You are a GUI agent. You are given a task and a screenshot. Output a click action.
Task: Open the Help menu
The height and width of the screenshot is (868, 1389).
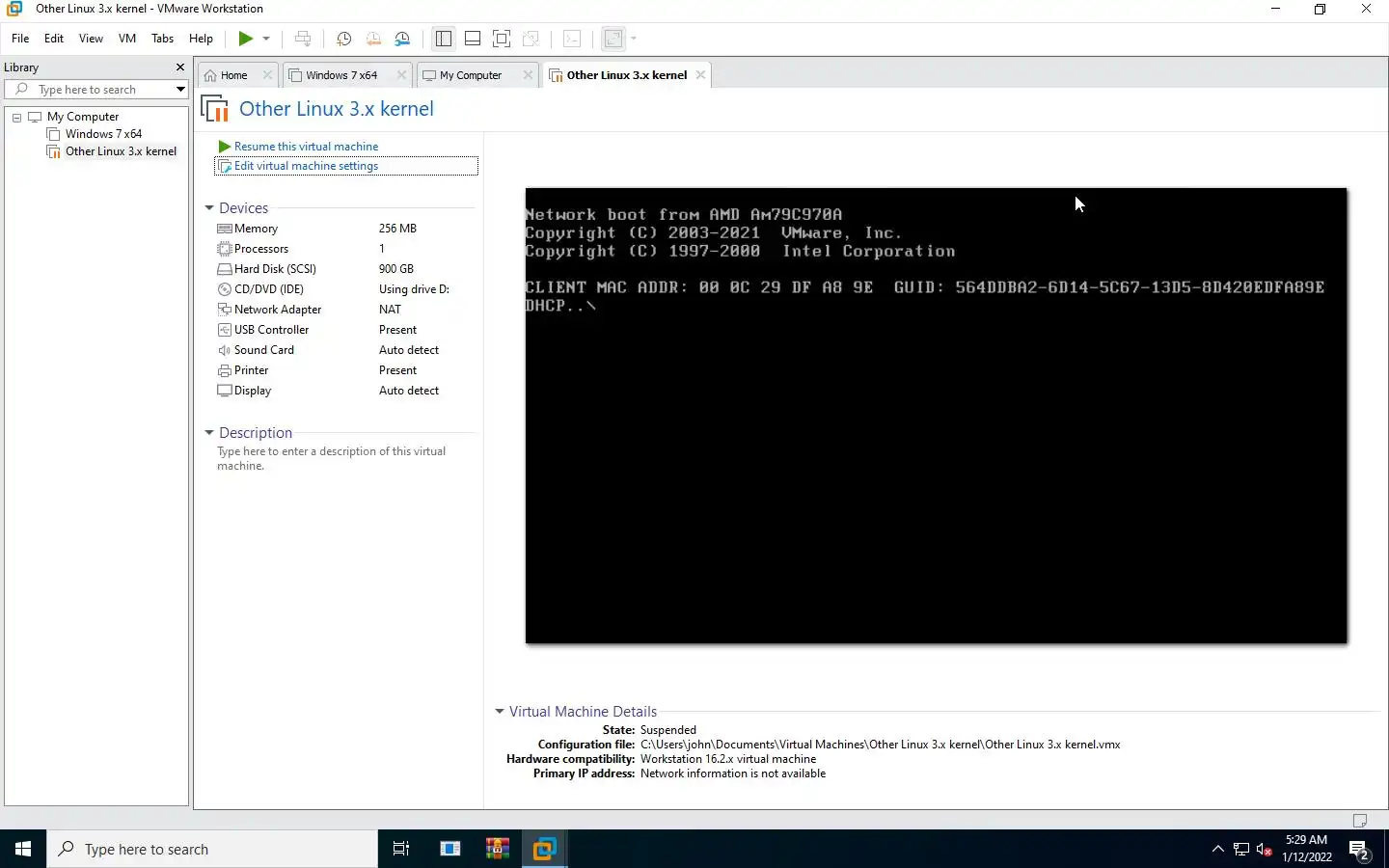(x=201, y=39)
